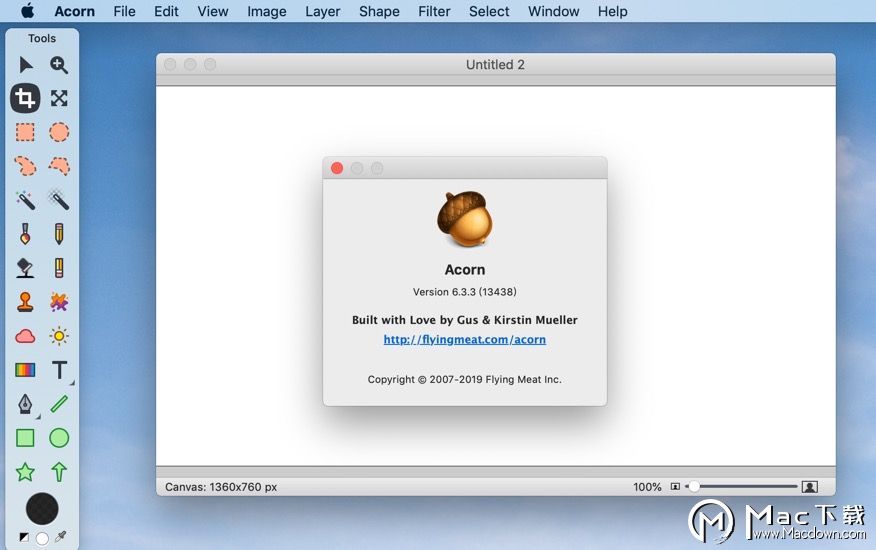876x550 pixels.
Task: Click the 100% zoom value
Action: [x=647, y=487]
